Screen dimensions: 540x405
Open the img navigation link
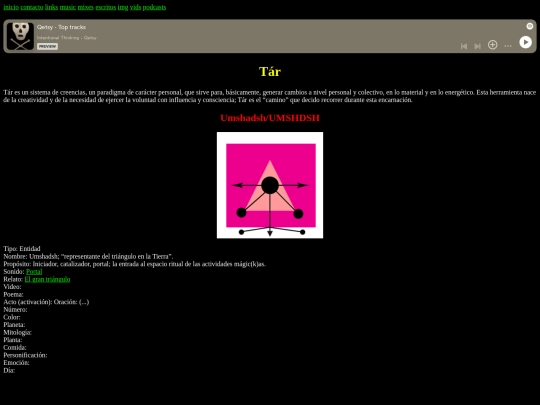pyautogui.click(x=123, y=7)
